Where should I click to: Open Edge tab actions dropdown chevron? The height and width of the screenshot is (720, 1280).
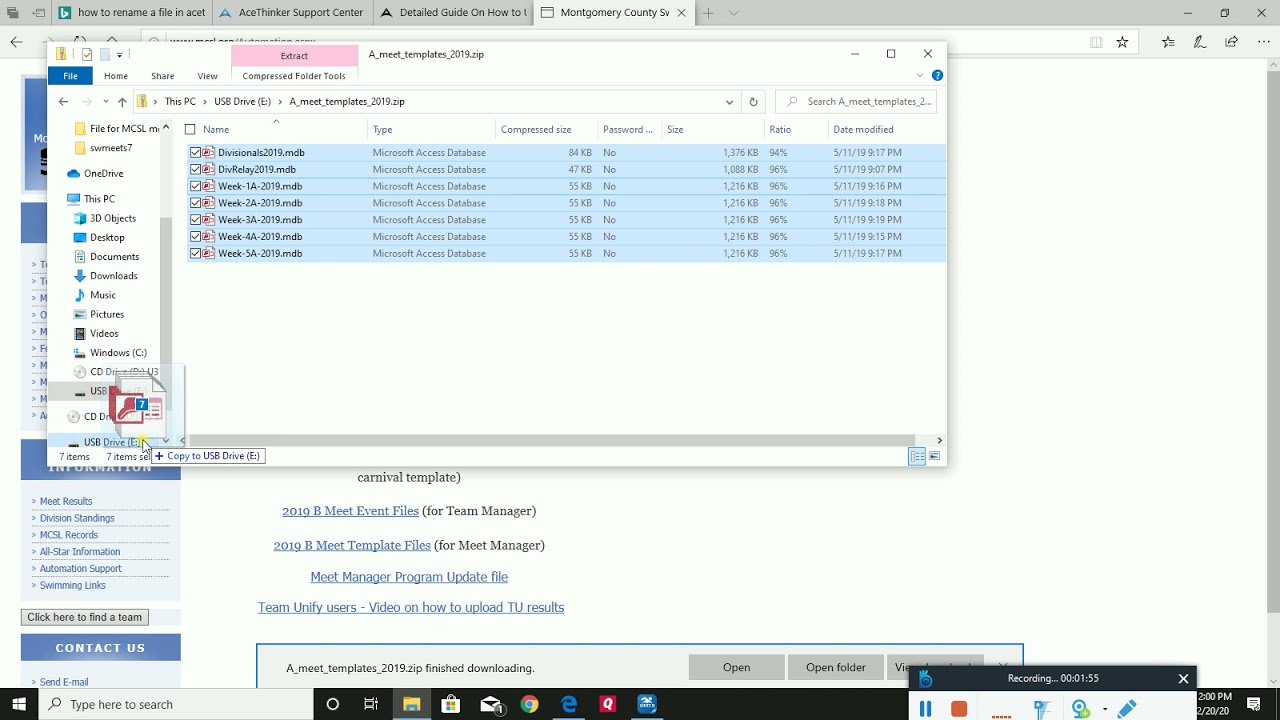click(x=733, y=13)
